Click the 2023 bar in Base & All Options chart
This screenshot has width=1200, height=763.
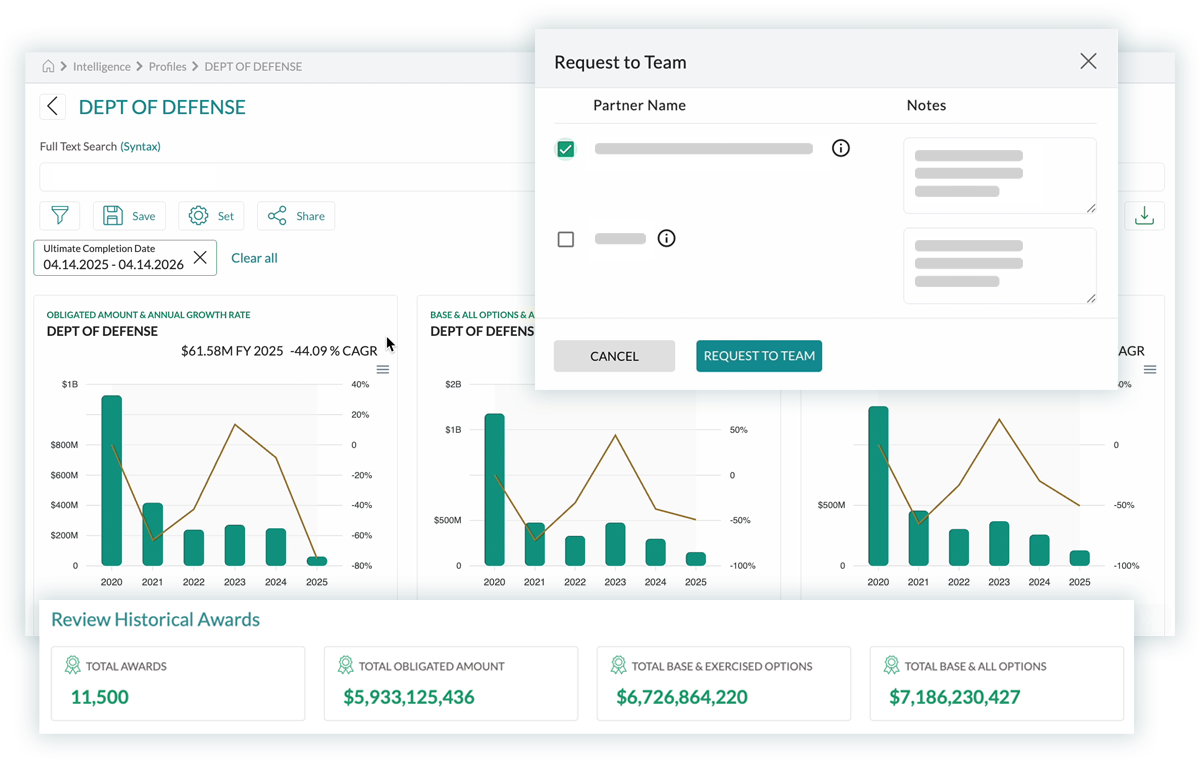[615, 545]
